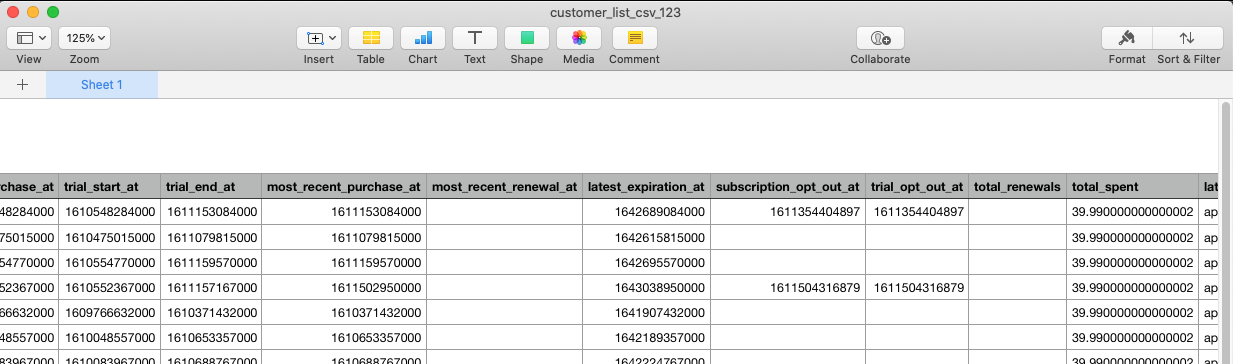Image resolution: width=1233 pixels, height=364 pixels.
Task: Insert a Shape
Action: coord(527,38)
